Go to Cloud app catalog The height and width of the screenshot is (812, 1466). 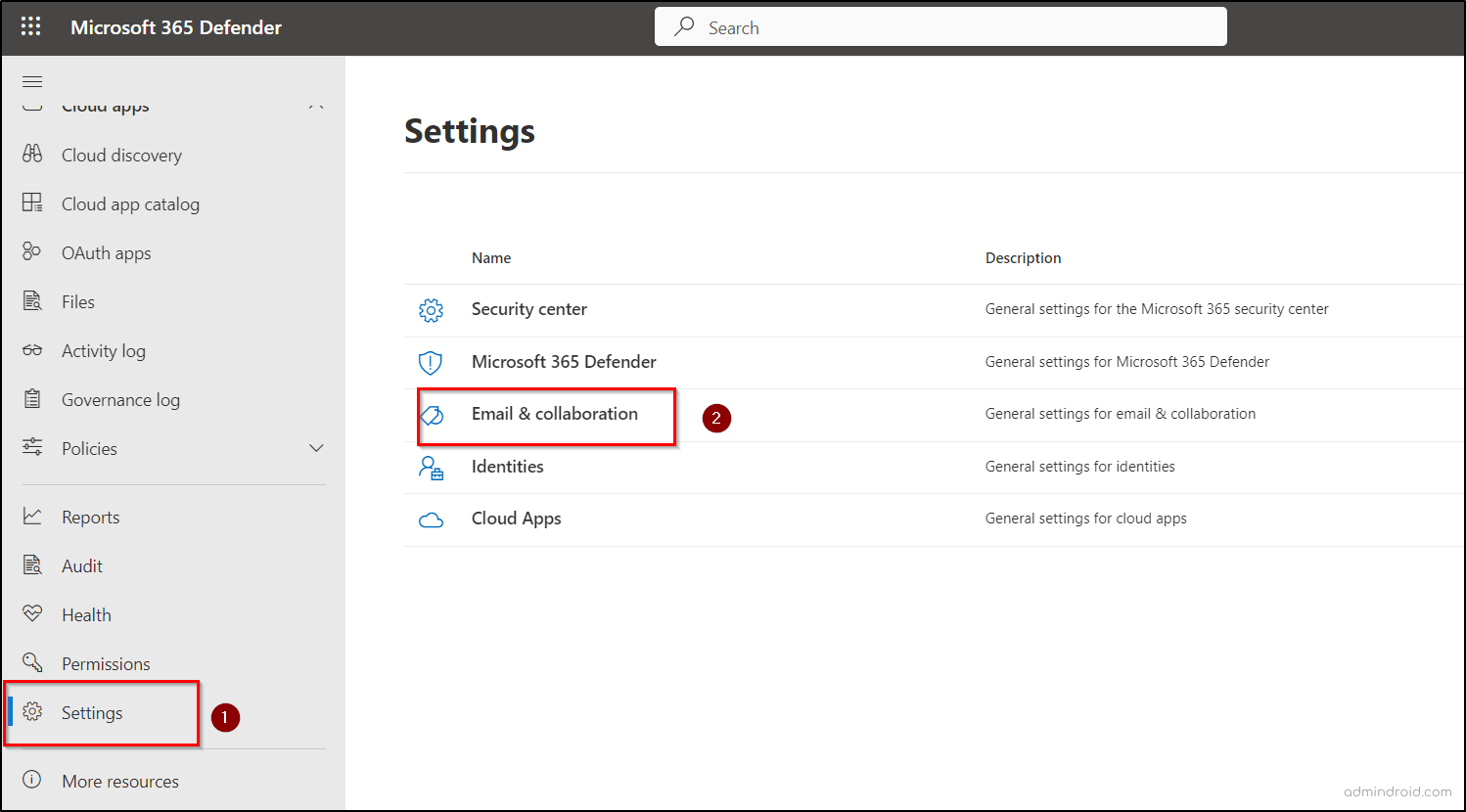pos(130,203)
